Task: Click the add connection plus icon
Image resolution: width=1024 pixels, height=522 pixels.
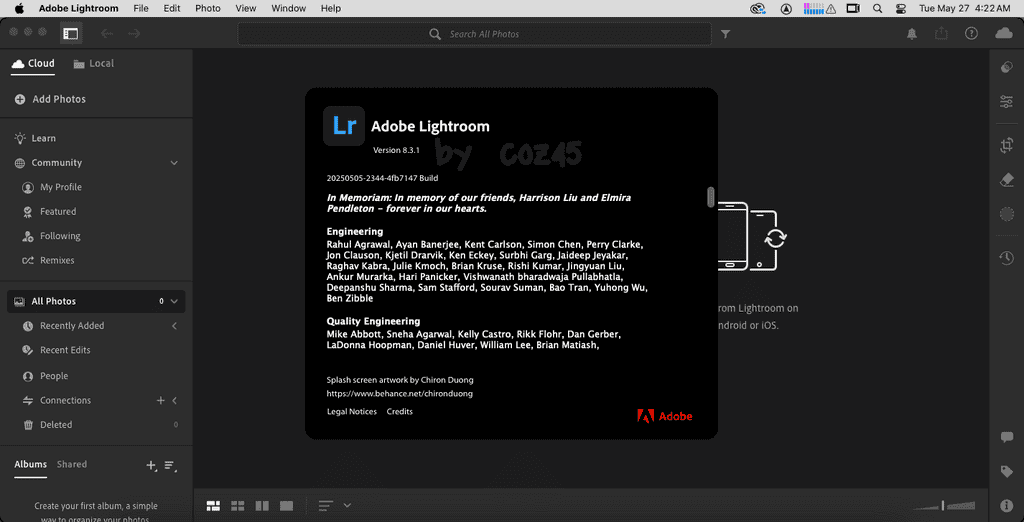Action: tap(160, 400)
